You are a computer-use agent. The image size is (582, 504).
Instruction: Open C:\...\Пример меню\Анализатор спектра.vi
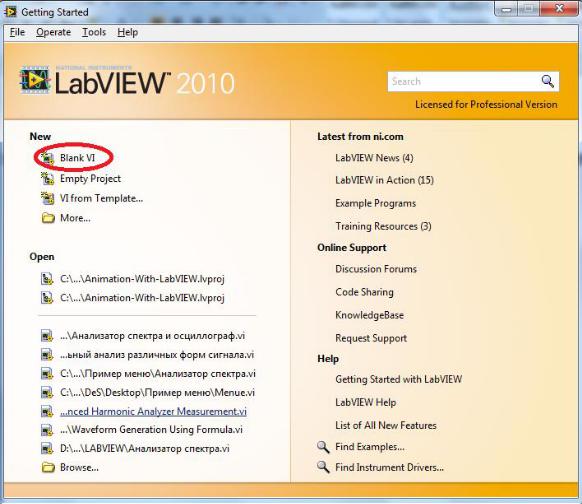[x=158, y=374]
